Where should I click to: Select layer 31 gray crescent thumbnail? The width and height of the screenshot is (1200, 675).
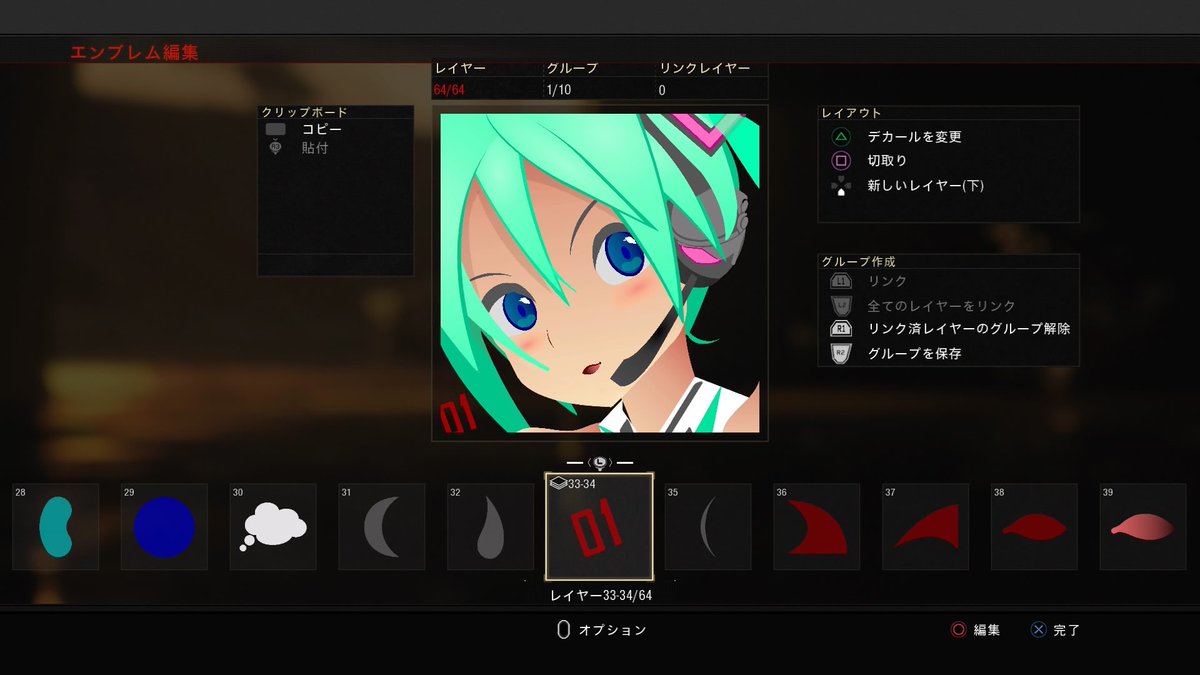click(x=382, y=527)
